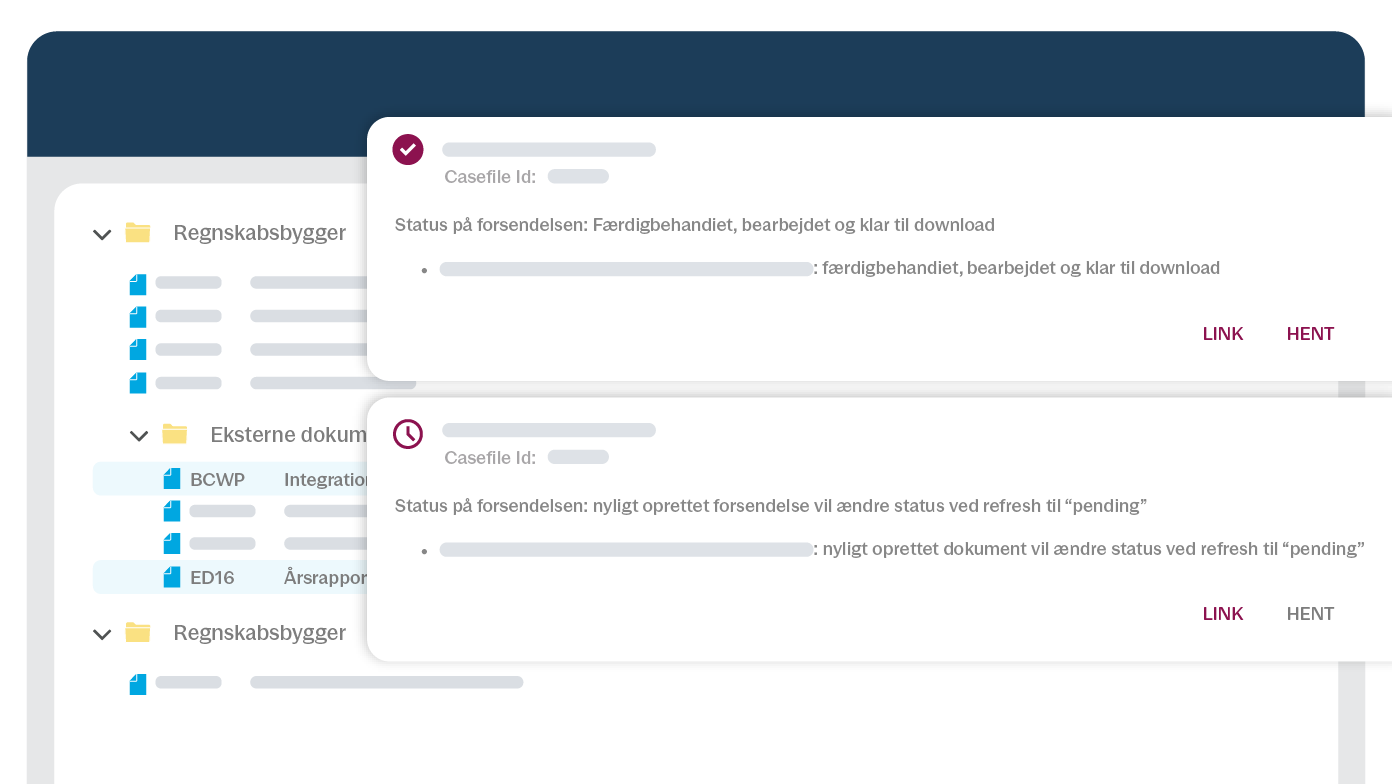
Task: Open the first Regnskabsbygger folder label
Action: [260, 233]
